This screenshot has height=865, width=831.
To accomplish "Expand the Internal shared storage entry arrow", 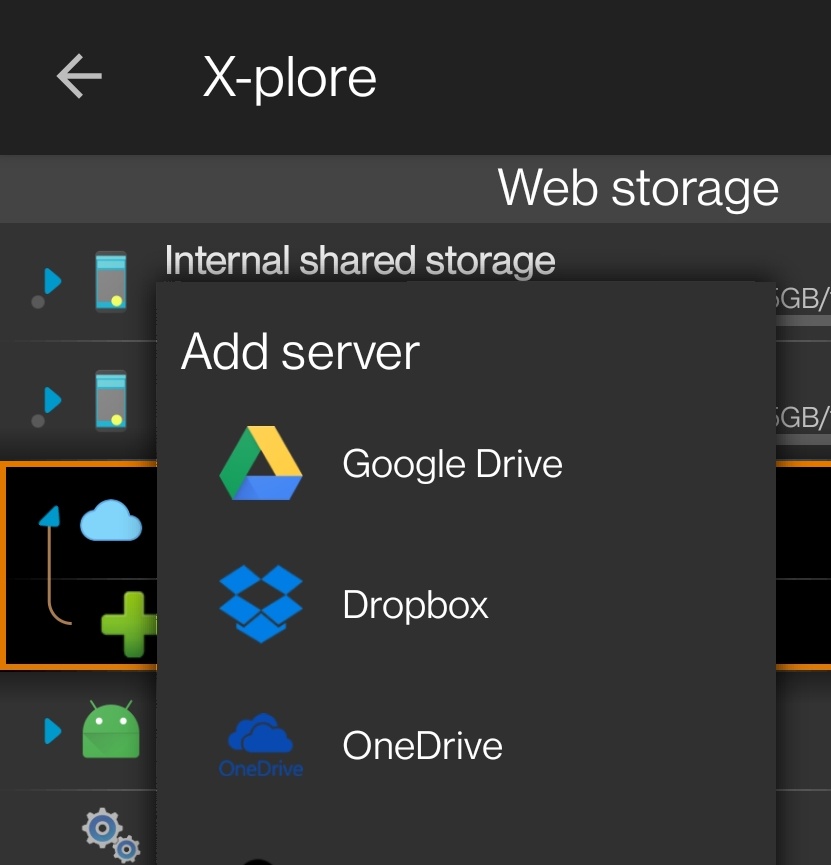I will point(51,282).
